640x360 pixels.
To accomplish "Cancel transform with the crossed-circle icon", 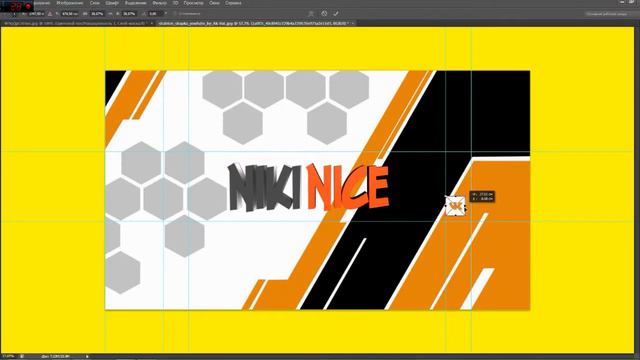I will pos(324,13).
